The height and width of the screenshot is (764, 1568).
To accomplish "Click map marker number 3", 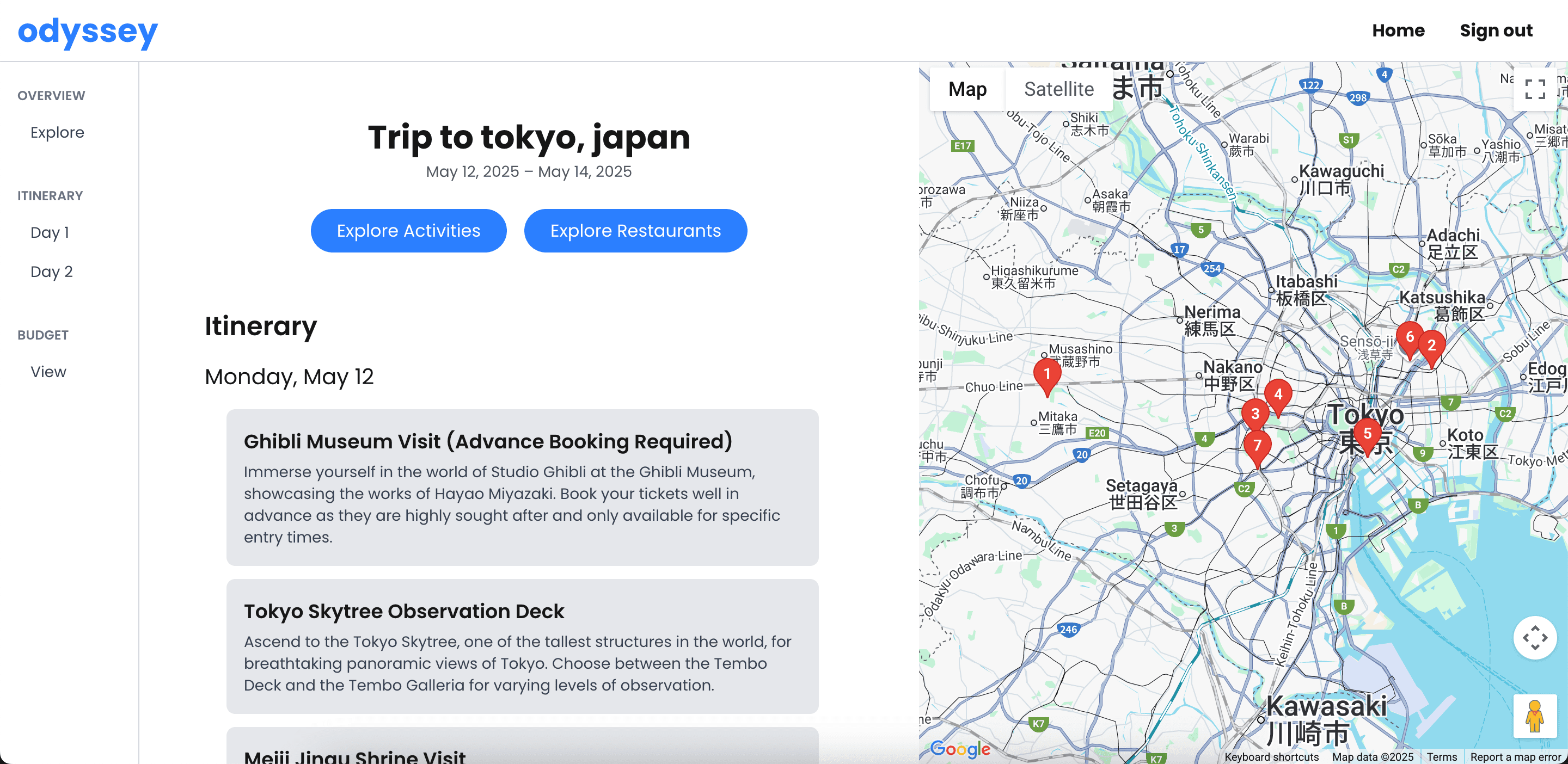I will [x=1254, y=415].
